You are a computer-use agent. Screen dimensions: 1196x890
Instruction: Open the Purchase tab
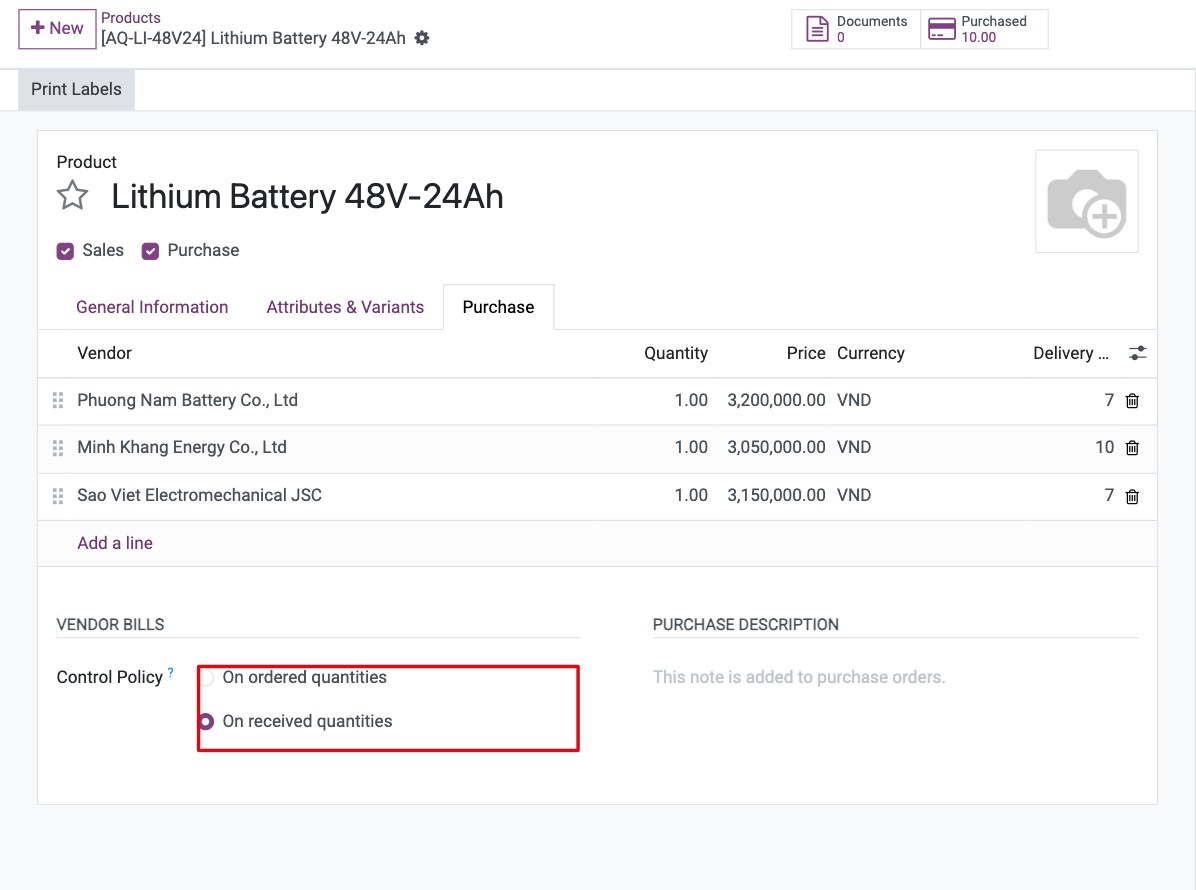pos(498,307)
